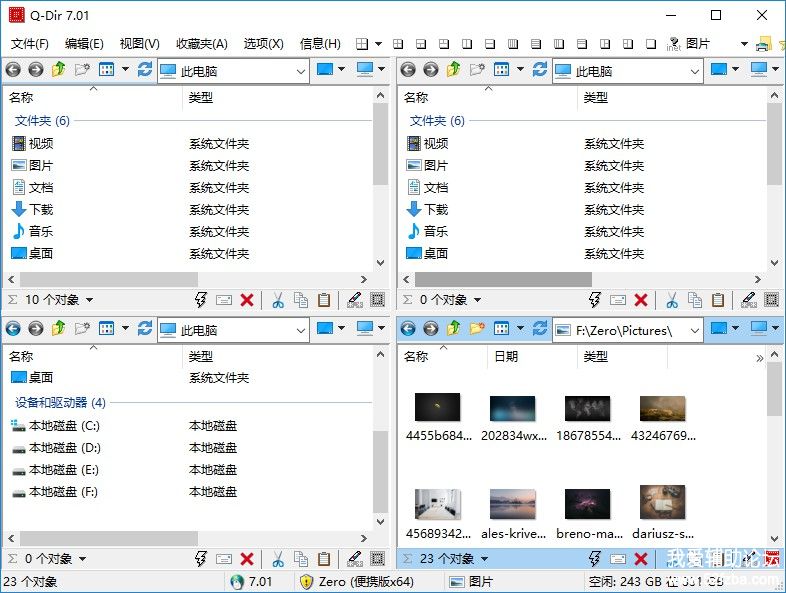
Task: Click lightning run icon in top-left pane
Action: click(201, 300)
